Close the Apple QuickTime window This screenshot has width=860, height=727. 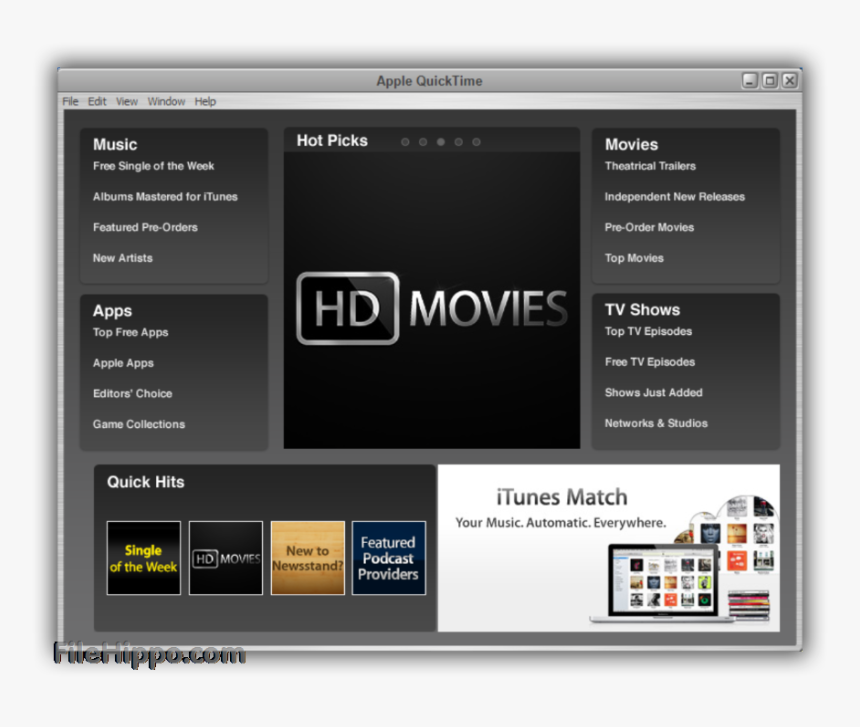click(x=790, y=81)
